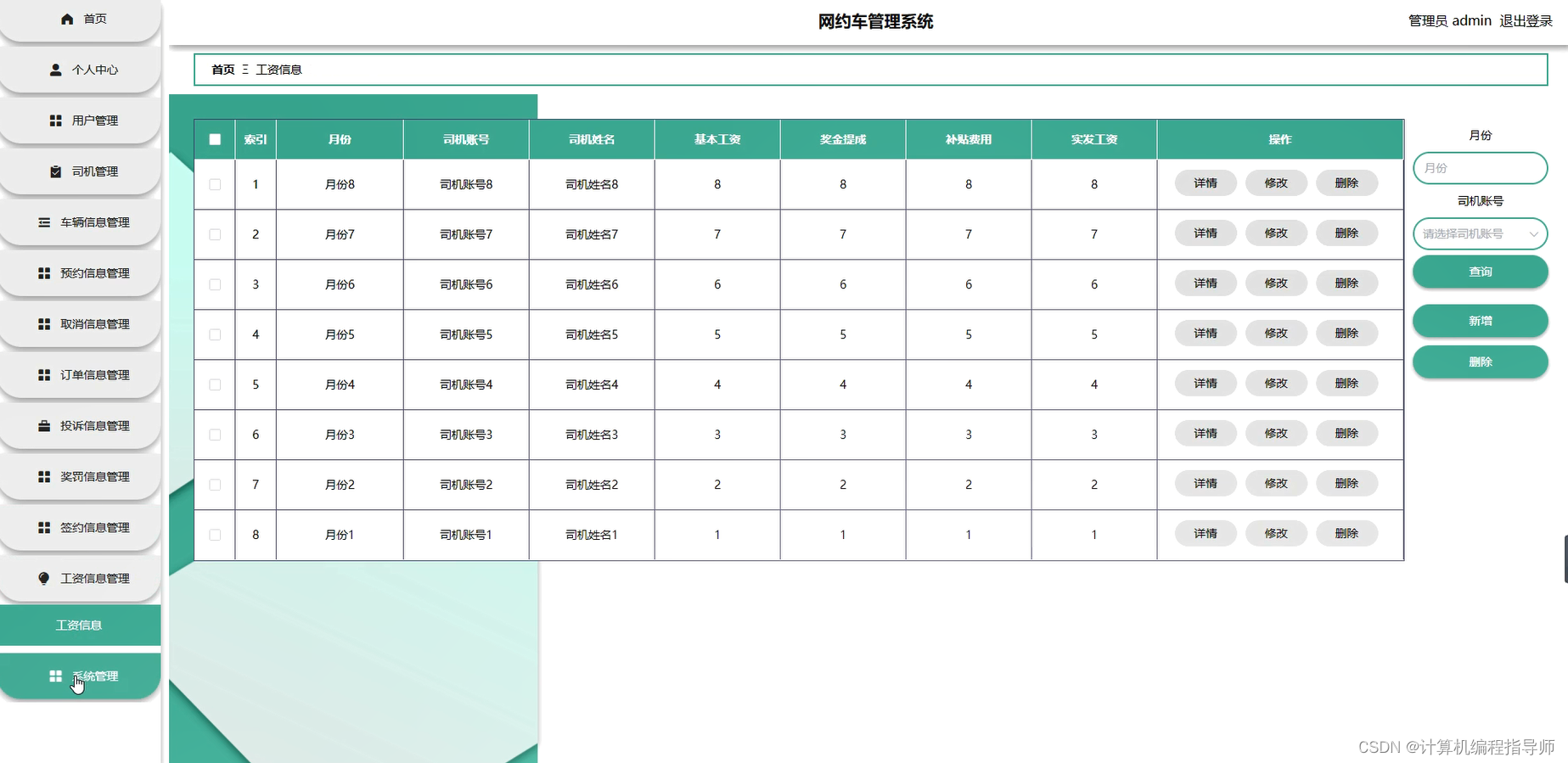View 详情 for row 月份2
1568x763 pixels.
[x=1206, y=484]
